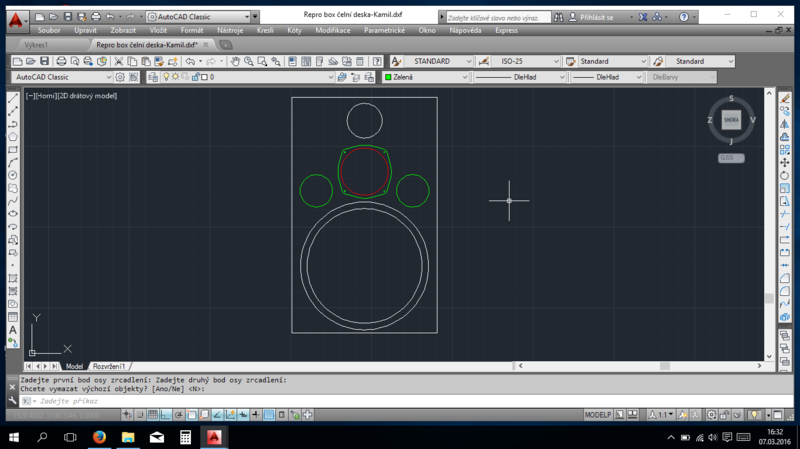Click the Zoom Realtime magnifier icon
This screenshot has width=800, height=449.
(249, 61)
